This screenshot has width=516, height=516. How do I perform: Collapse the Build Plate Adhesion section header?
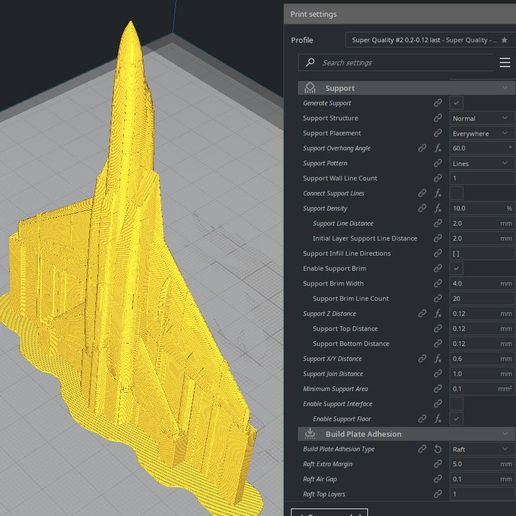pyautogui.click(x=406, y=434)
